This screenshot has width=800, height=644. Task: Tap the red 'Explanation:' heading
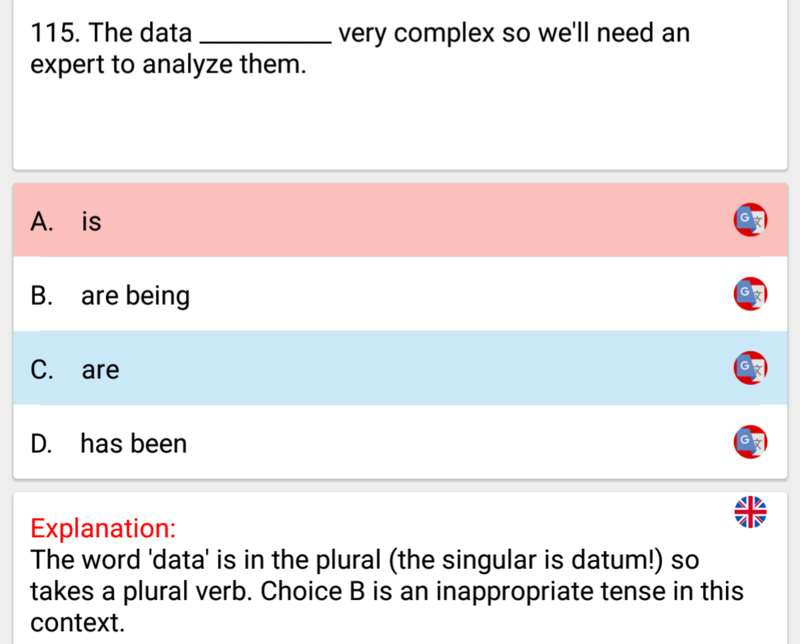pos(103,528)
